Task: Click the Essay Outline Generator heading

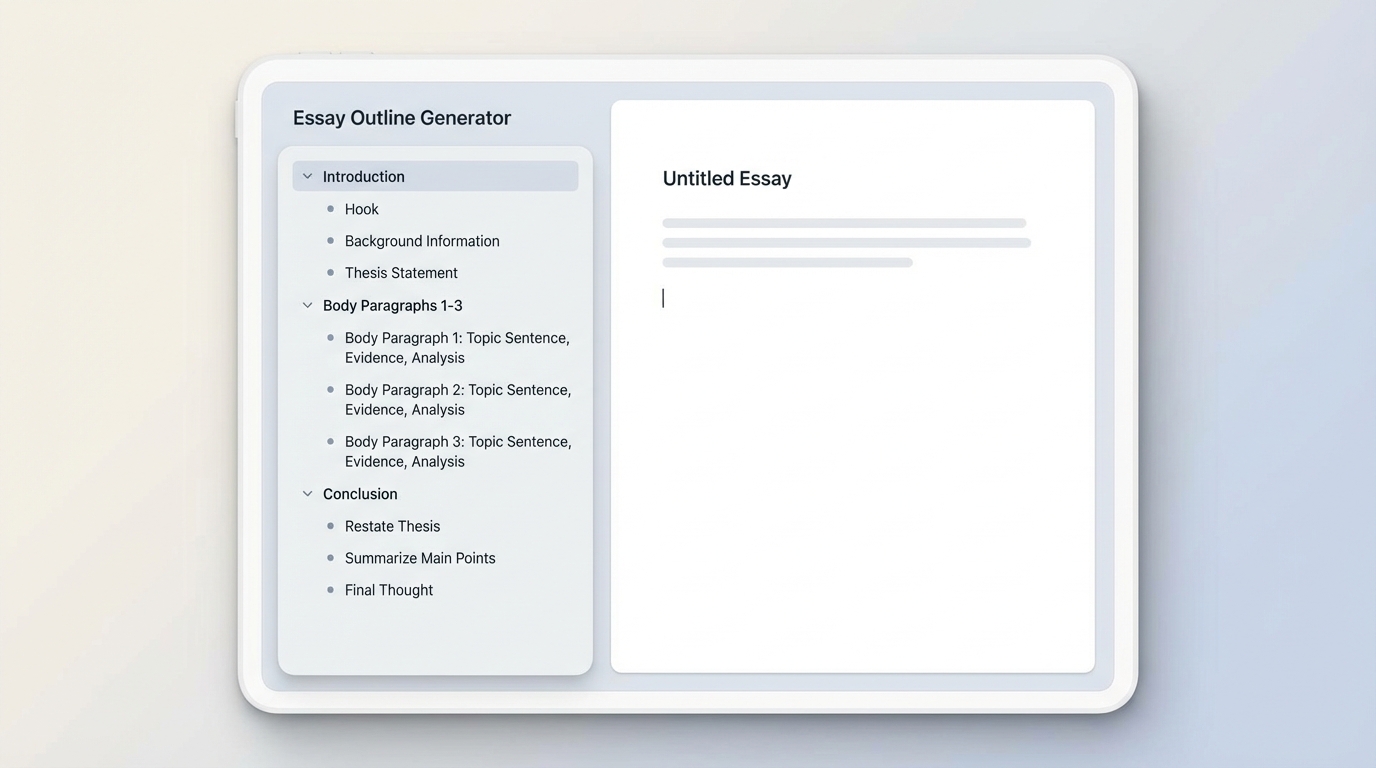Action: tap(401, 117)
